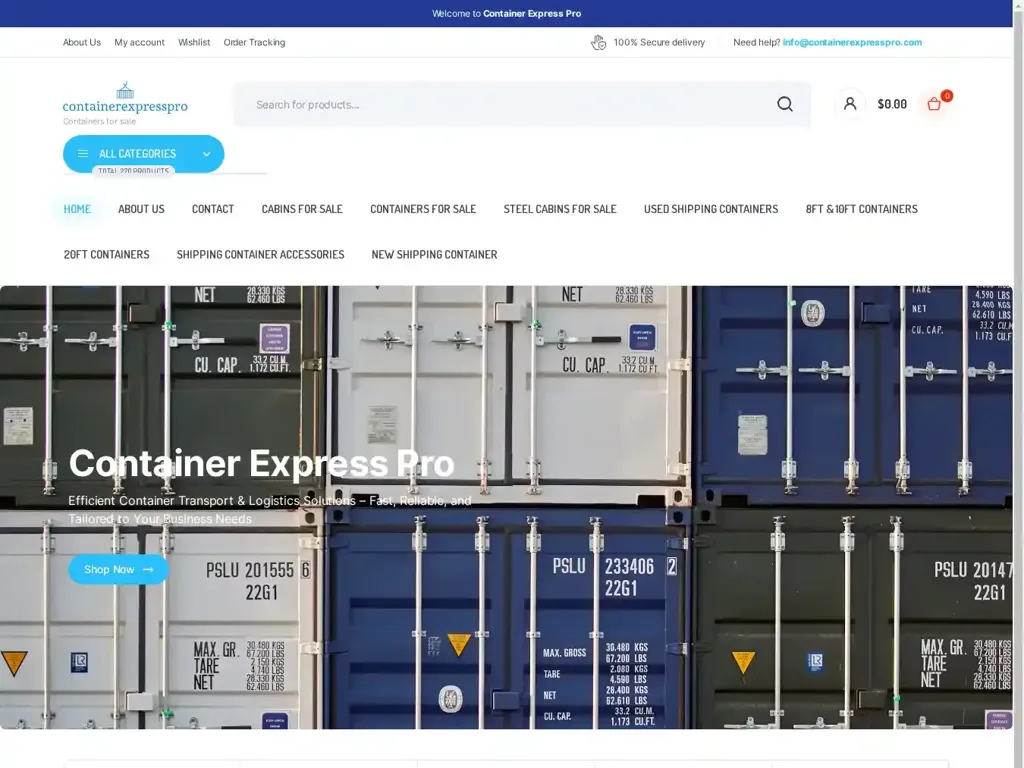Click the Container Express Pro hero heading
The image size is (1024, 768).
(261, 464)
